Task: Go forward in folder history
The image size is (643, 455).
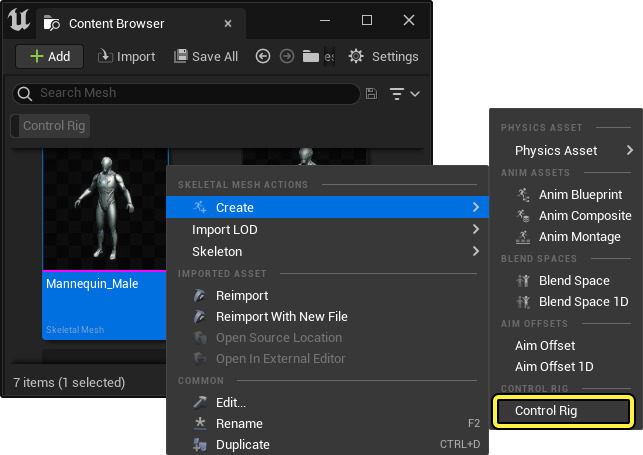Action: [287, 56]
